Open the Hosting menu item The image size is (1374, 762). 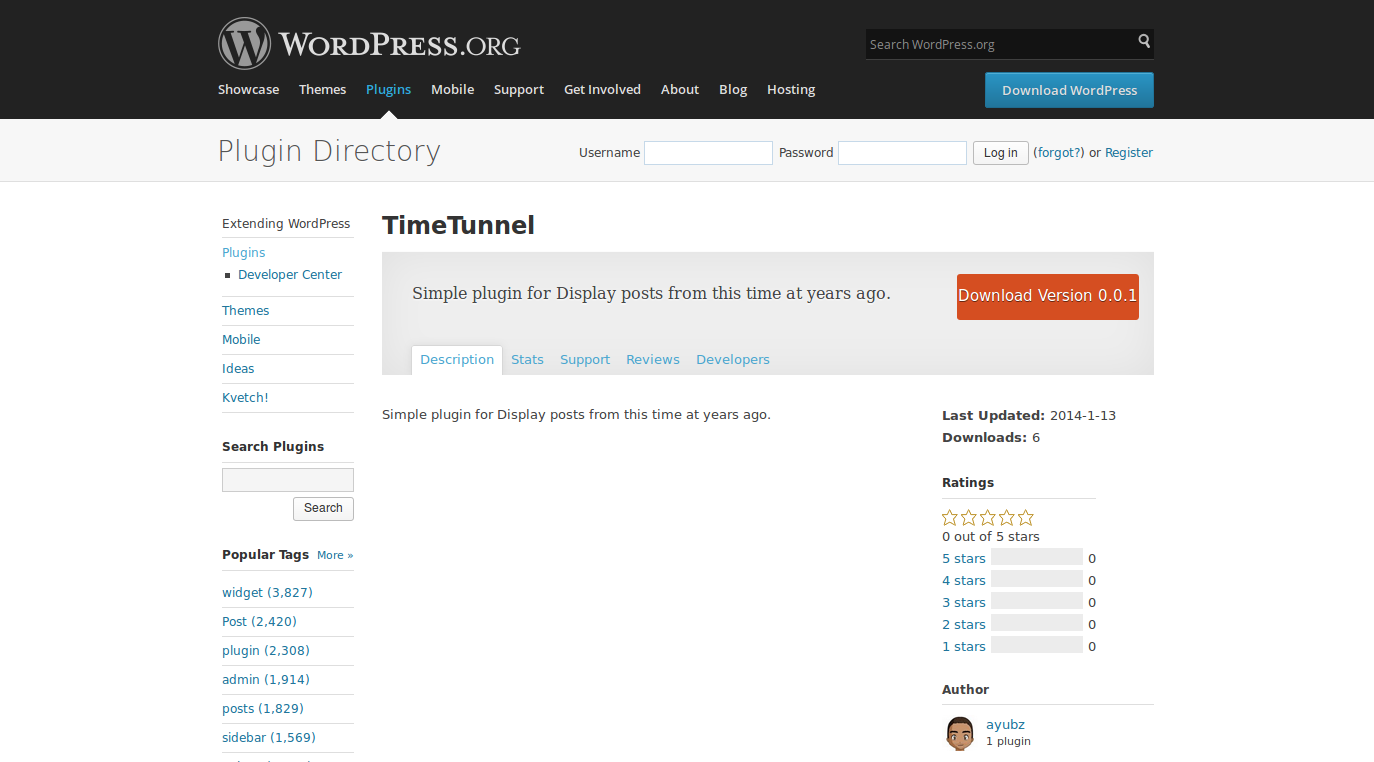tap(791, 89)
